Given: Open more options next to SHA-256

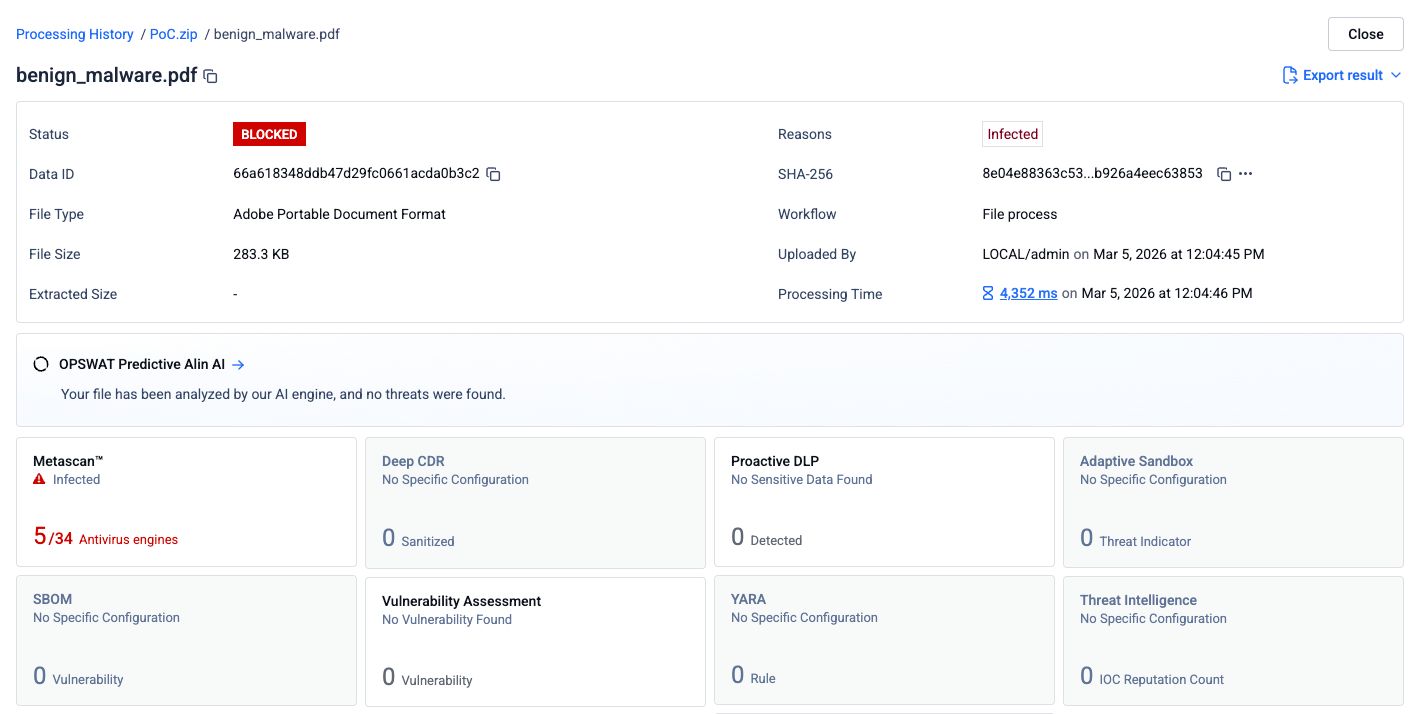Looking at the screenshot, I should 1245,174.
